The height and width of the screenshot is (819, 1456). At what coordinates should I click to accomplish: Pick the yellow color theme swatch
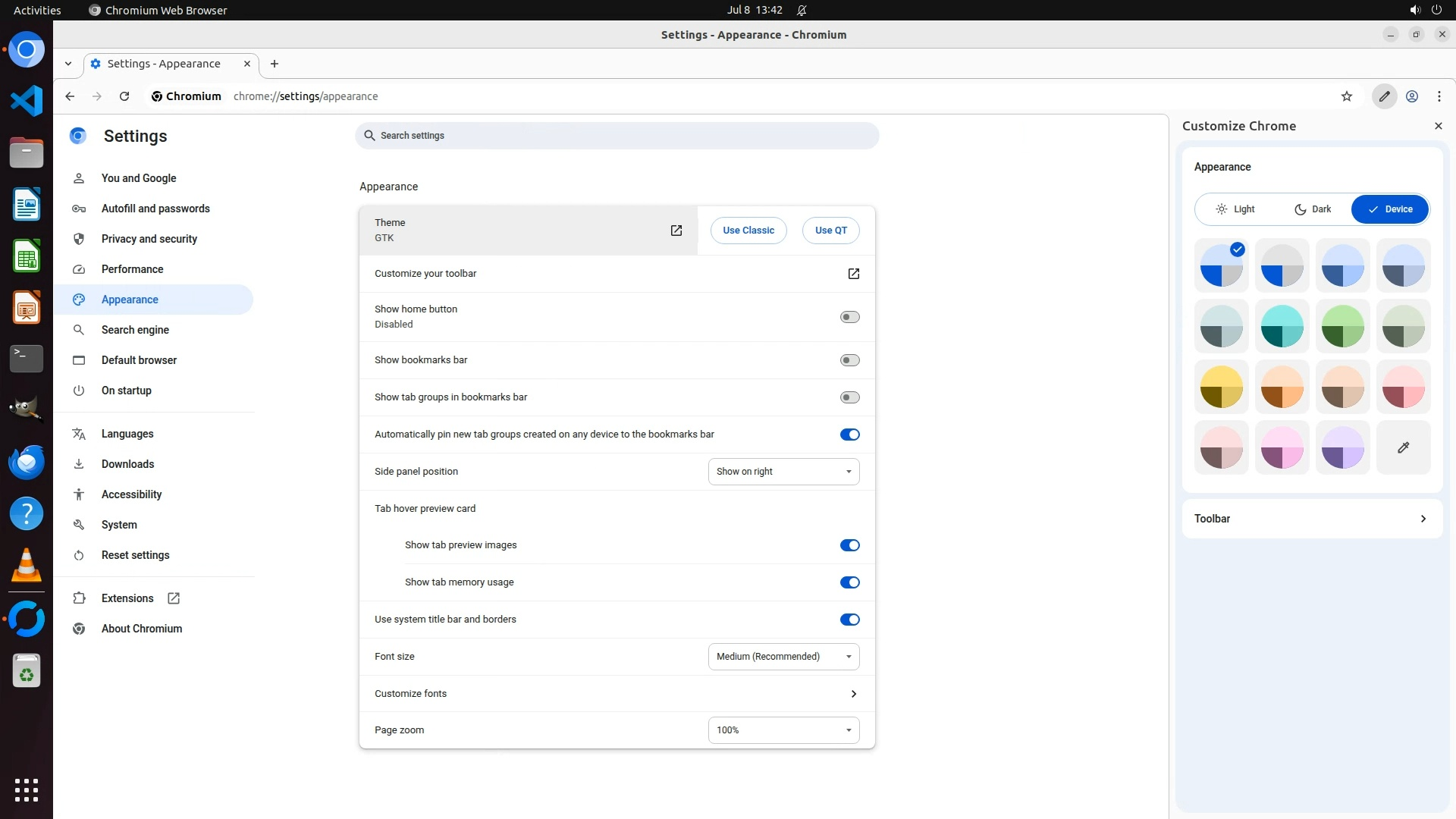(1221, 387)
